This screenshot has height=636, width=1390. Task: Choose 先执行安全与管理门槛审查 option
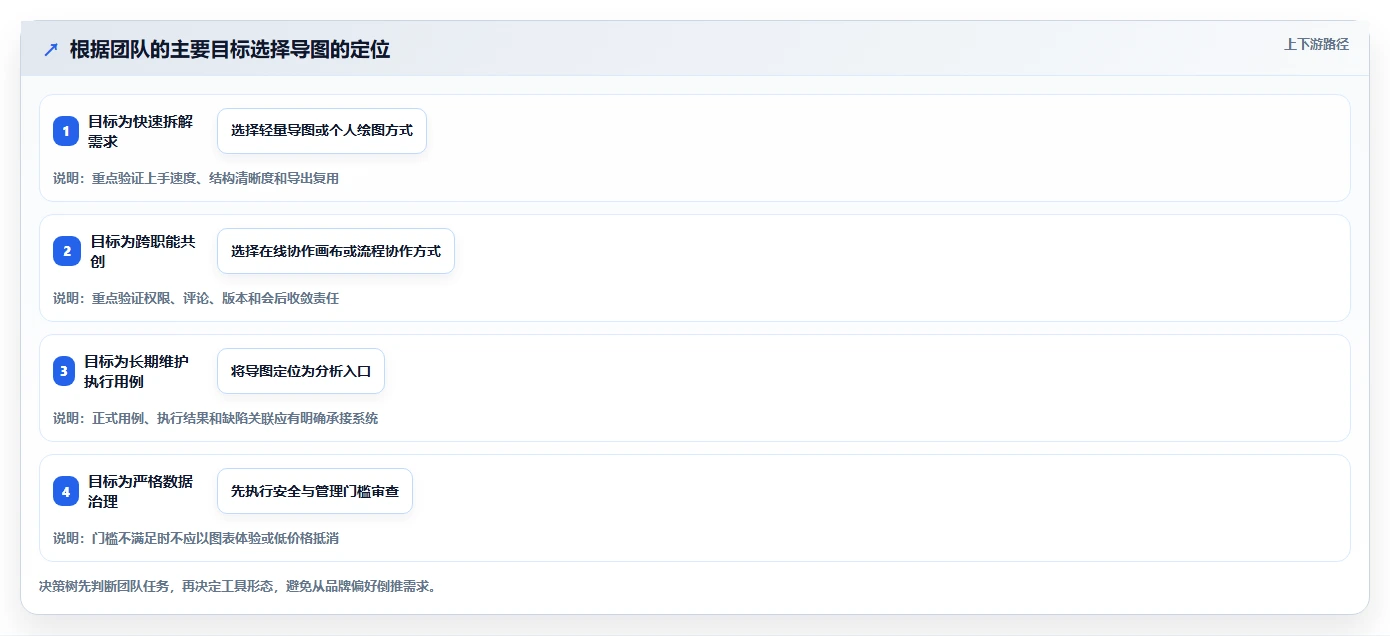coord(315,491)
